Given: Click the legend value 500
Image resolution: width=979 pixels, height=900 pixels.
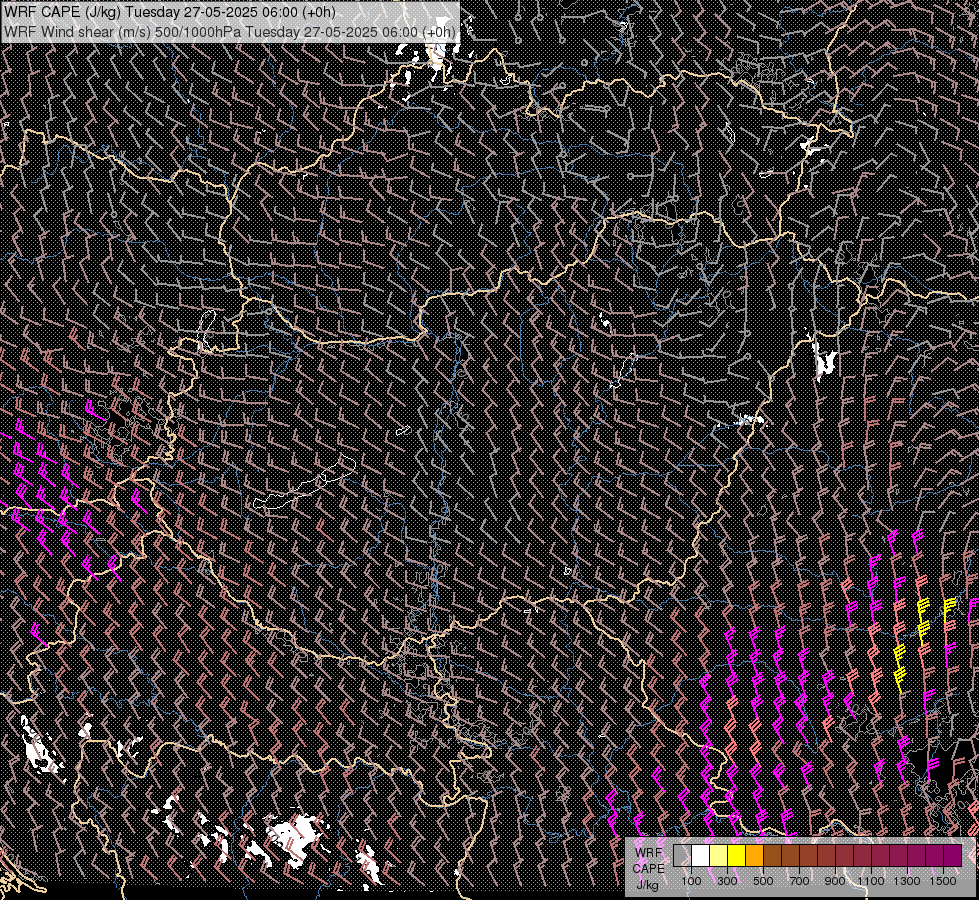Looking at the screenshot, I should click(x=763, y=881).
